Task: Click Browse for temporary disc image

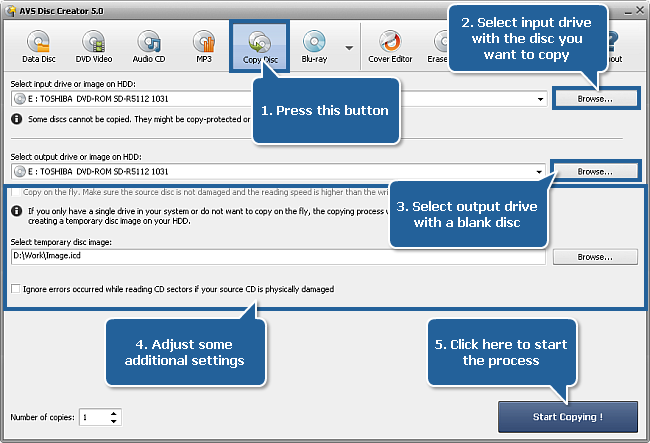Action: pyautogui.click(x=595, y=257)
